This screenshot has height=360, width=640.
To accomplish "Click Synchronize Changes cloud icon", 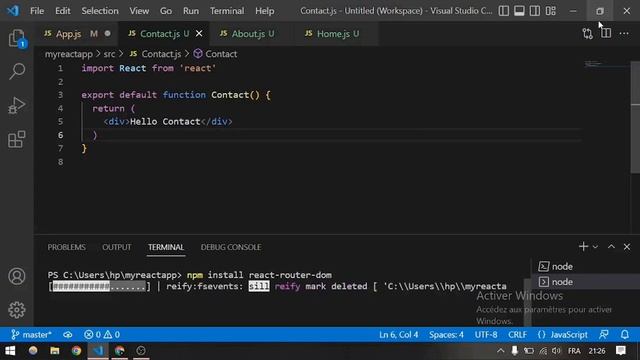I will coord(68,335).
